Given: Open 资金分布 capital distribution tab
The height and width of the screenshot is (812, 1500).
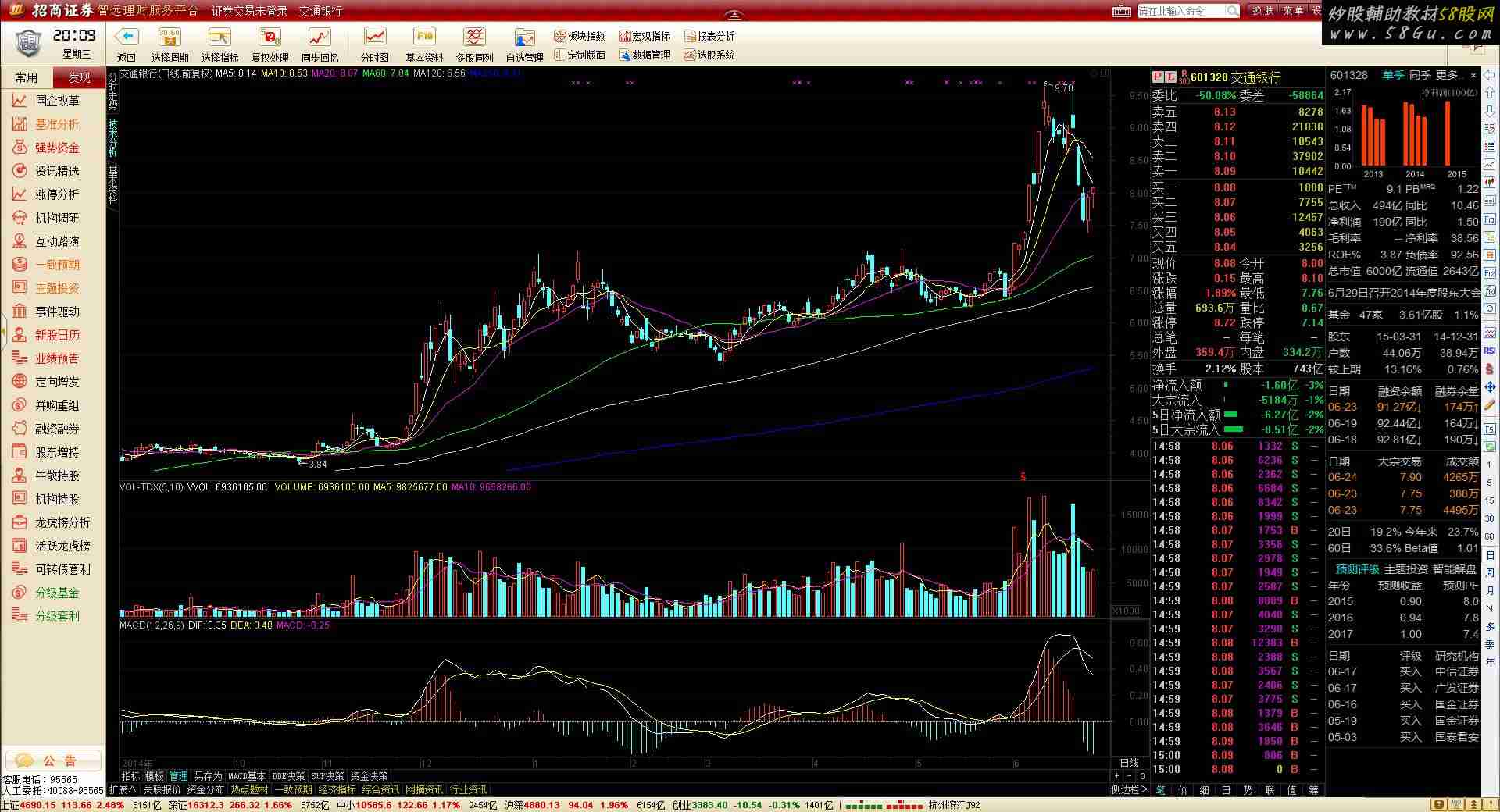Looking at the screenshot, I should tap(205, 789).
